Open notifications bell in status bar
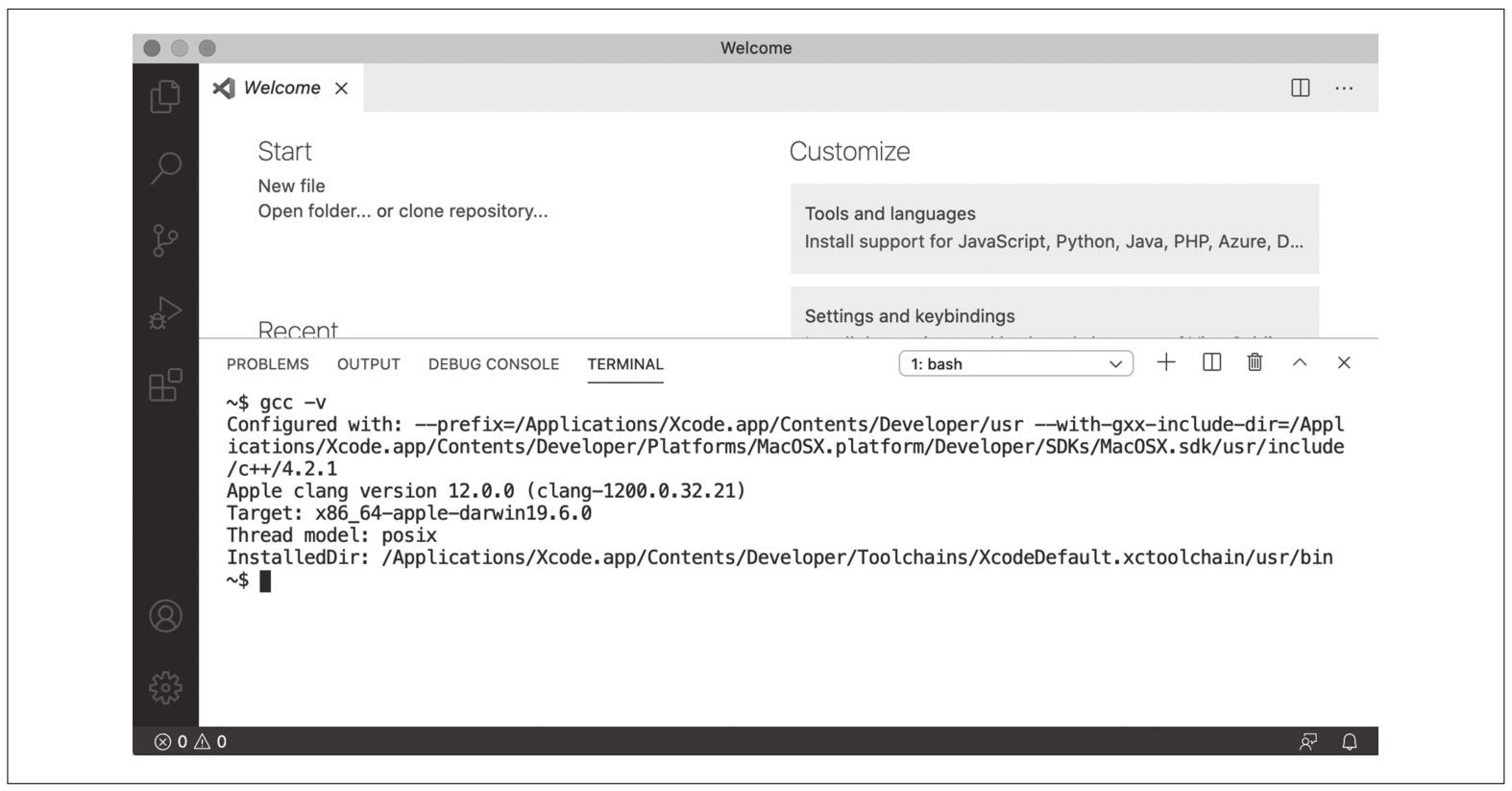This screenshot has width=1512, height=791. pos(1350,741)
